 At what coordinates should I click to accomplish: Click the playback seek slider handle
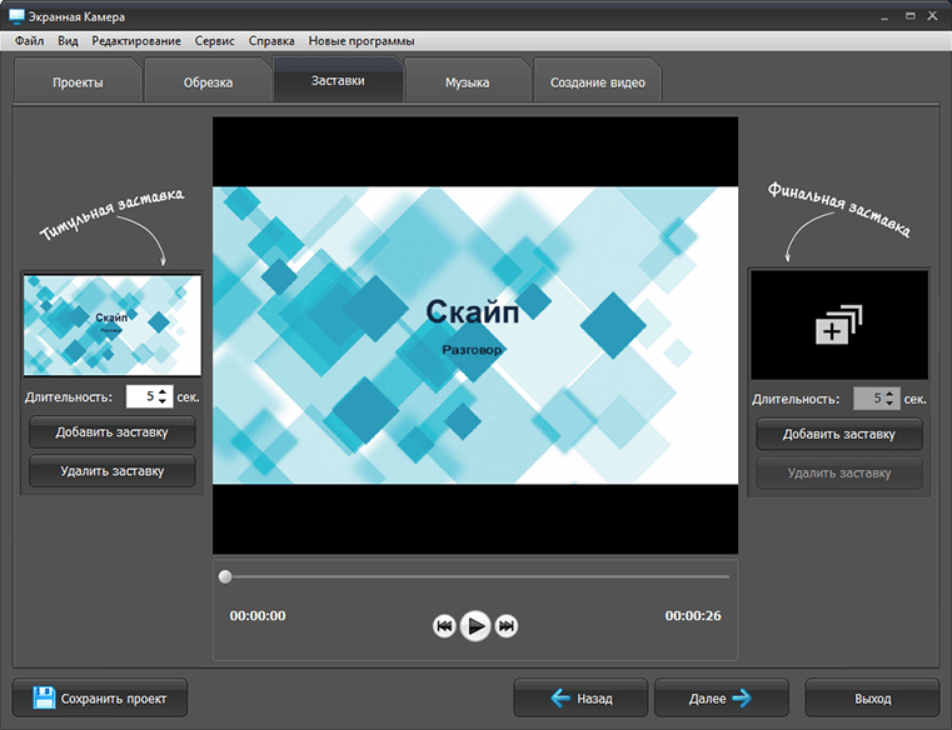[x=225, y=577]
